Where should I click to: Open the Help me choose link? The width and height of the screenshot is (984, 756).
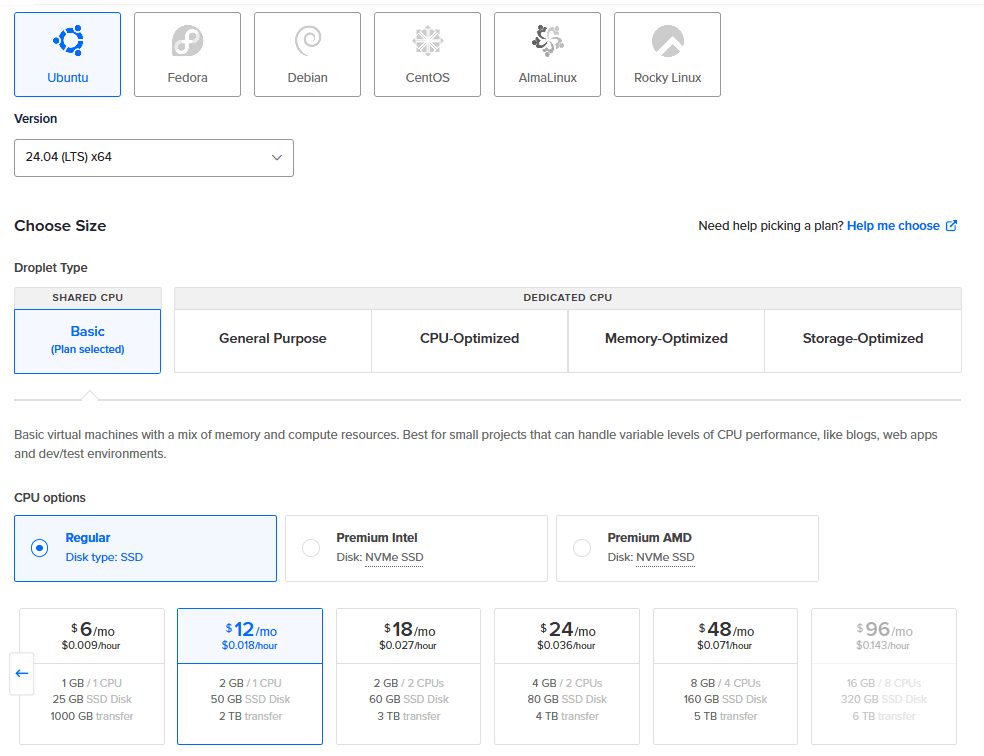pos(892,226)
